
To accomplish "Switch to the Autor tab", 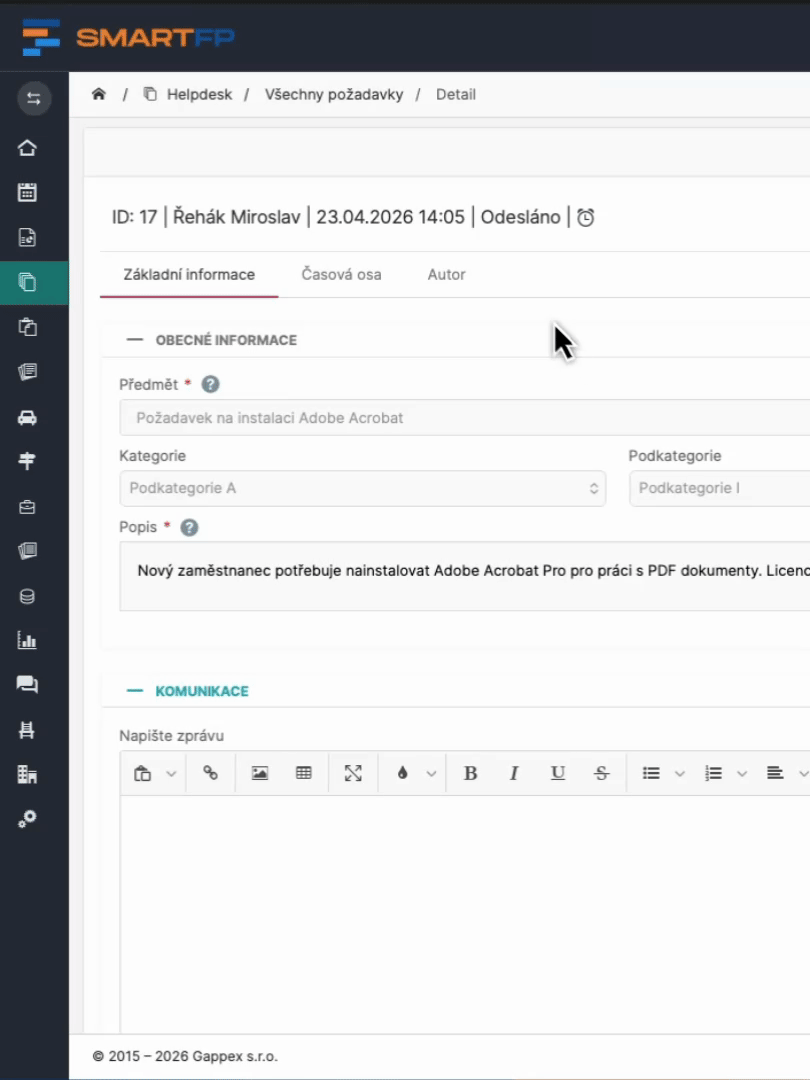I will tap(446, 274).
